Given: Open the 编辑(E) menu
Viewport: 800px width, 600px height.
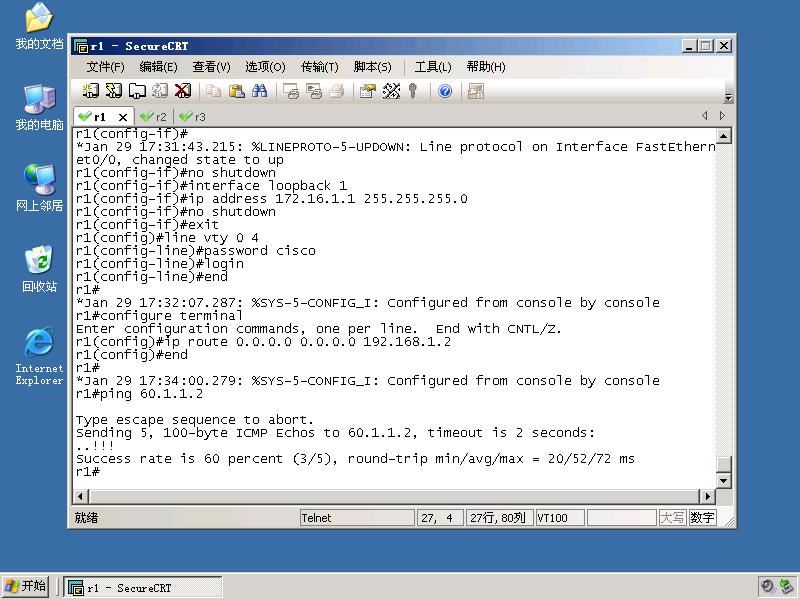Looking at the screenshot, I should click(x=158, y=67).
